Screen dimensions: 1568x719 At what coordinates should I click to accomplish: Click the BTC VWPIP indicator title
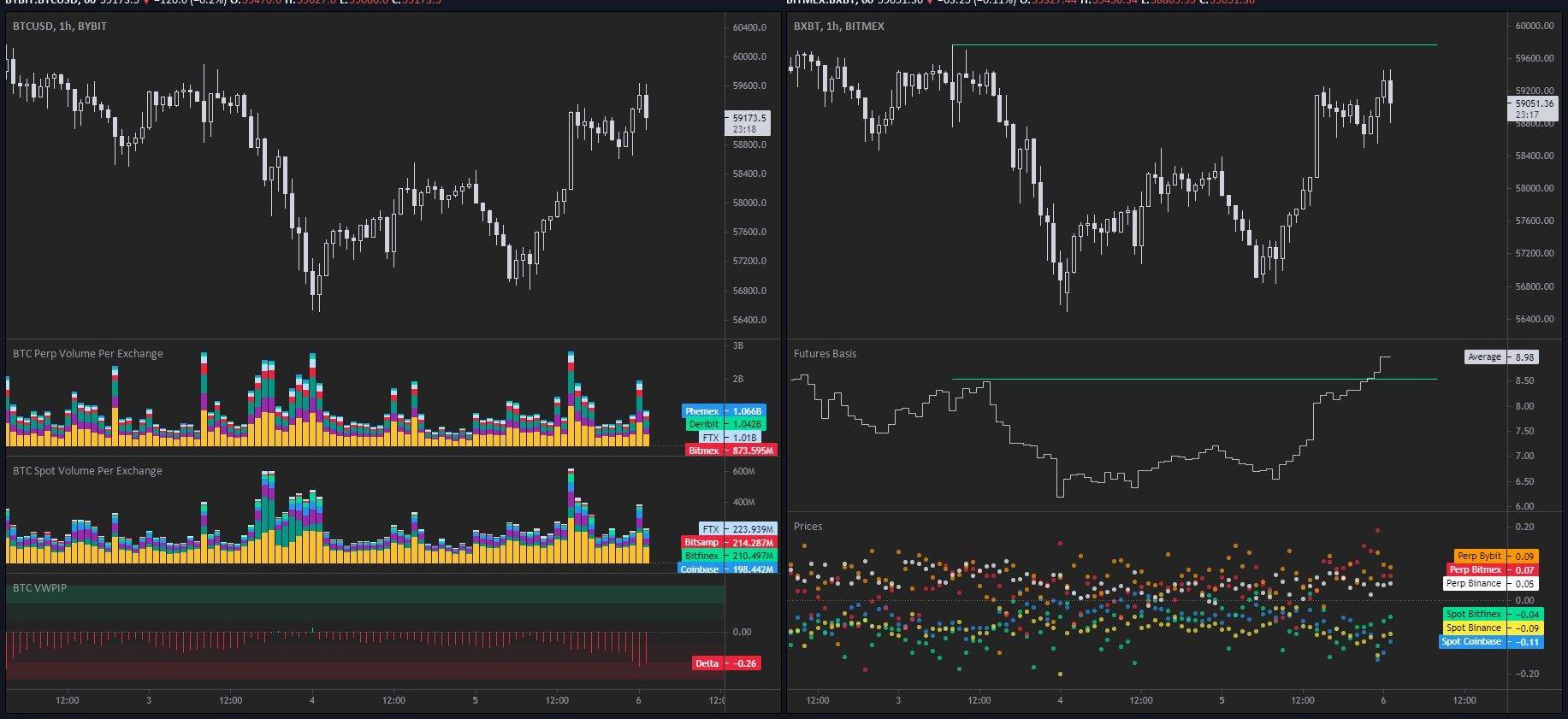click(39, 588)
